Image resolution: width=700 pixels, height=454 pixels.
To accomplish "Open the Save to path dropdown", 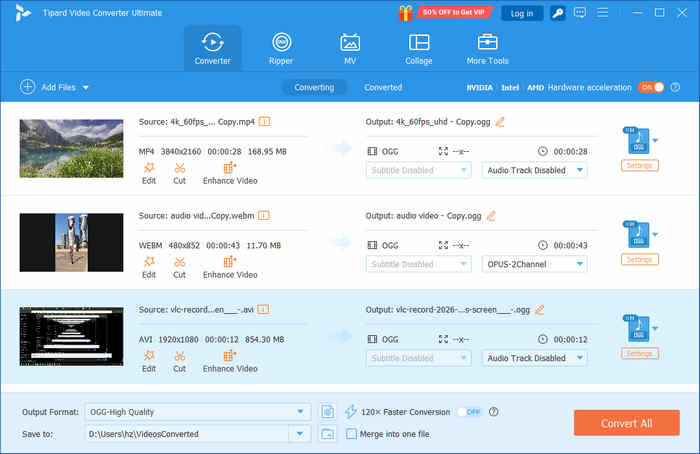I will pyautogui.click(x=300, y=434).
